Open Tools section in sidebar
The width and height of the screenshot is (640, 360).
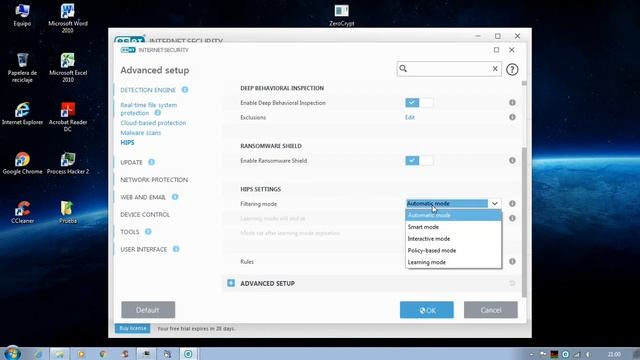[x=130, y=232]
